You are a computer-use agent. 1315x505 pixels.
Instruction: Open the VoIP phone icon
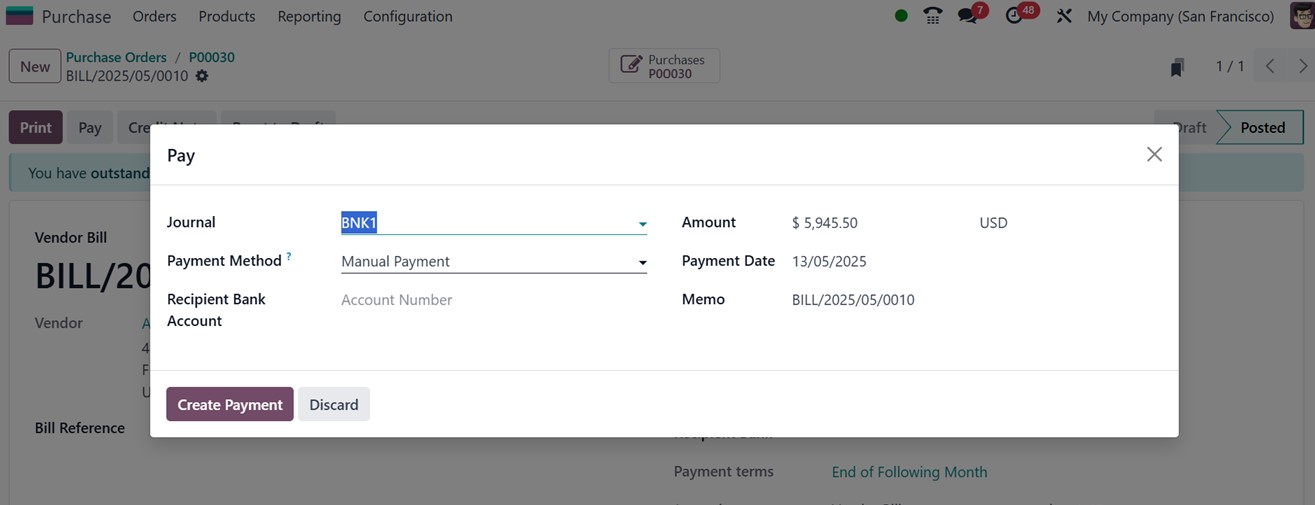(x=933, y=16)
